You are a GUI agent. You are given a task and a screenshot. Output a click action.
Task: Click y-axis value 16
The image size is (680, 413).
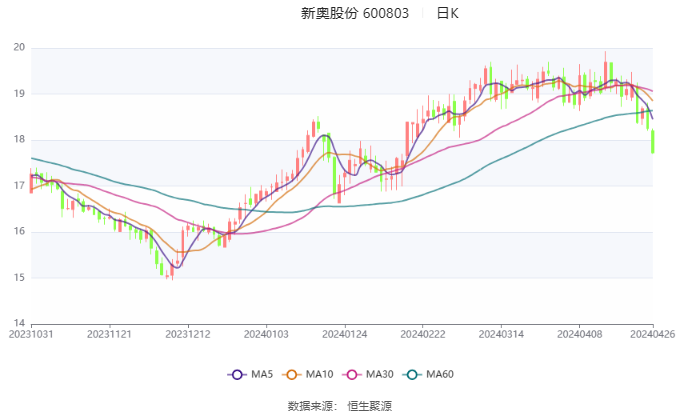19,232
